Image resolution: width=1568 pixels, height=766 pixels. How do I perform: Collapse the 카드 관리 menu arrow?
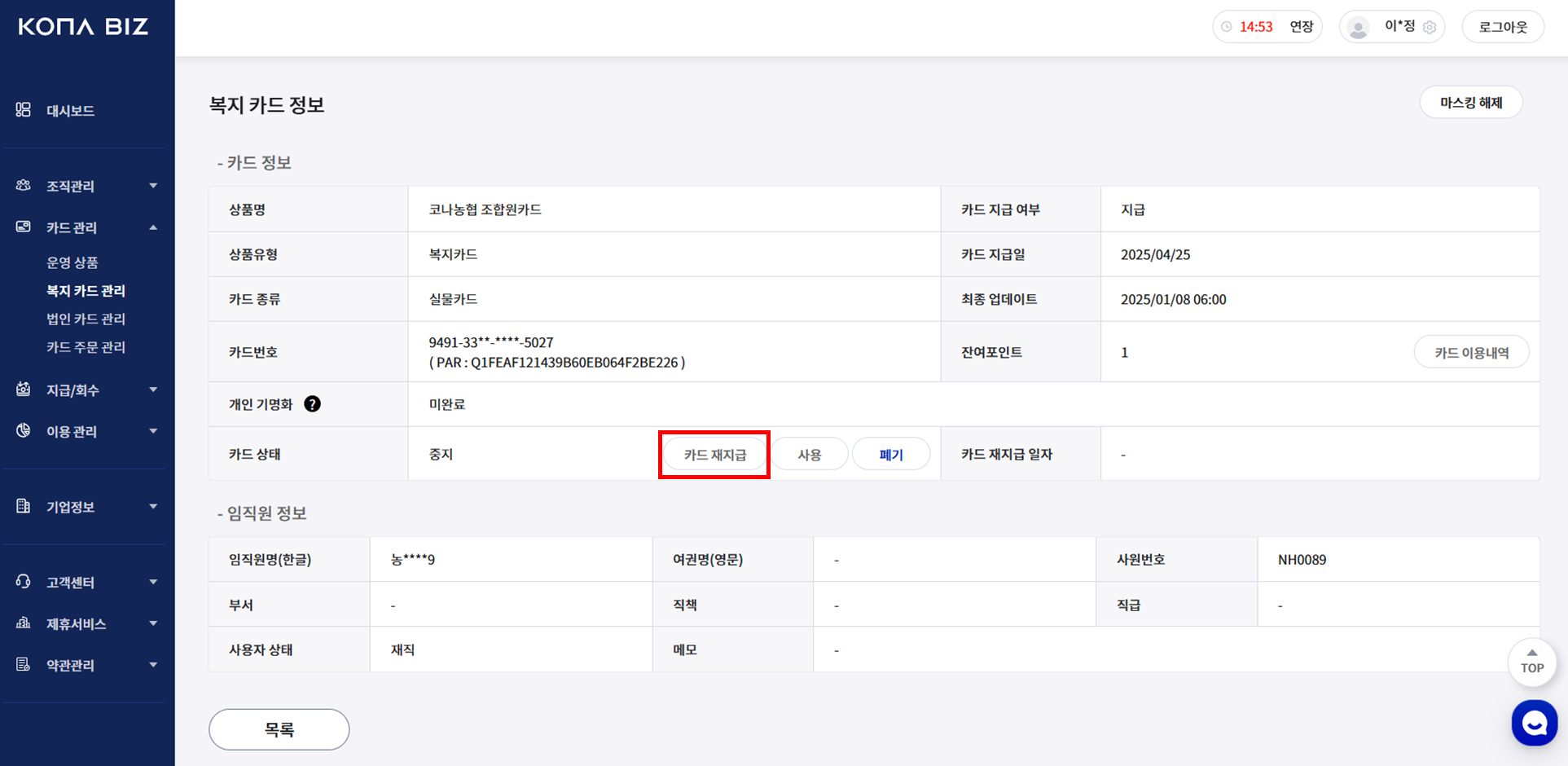coord(153,227)
